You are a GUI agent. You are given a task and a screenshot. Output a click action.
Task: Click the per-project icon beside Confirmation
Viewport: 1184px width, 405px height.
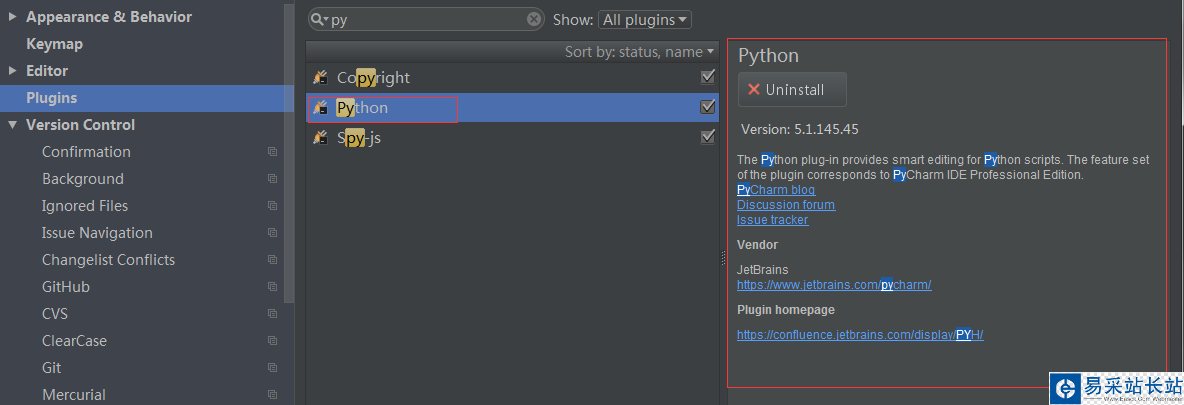(272, 152)
